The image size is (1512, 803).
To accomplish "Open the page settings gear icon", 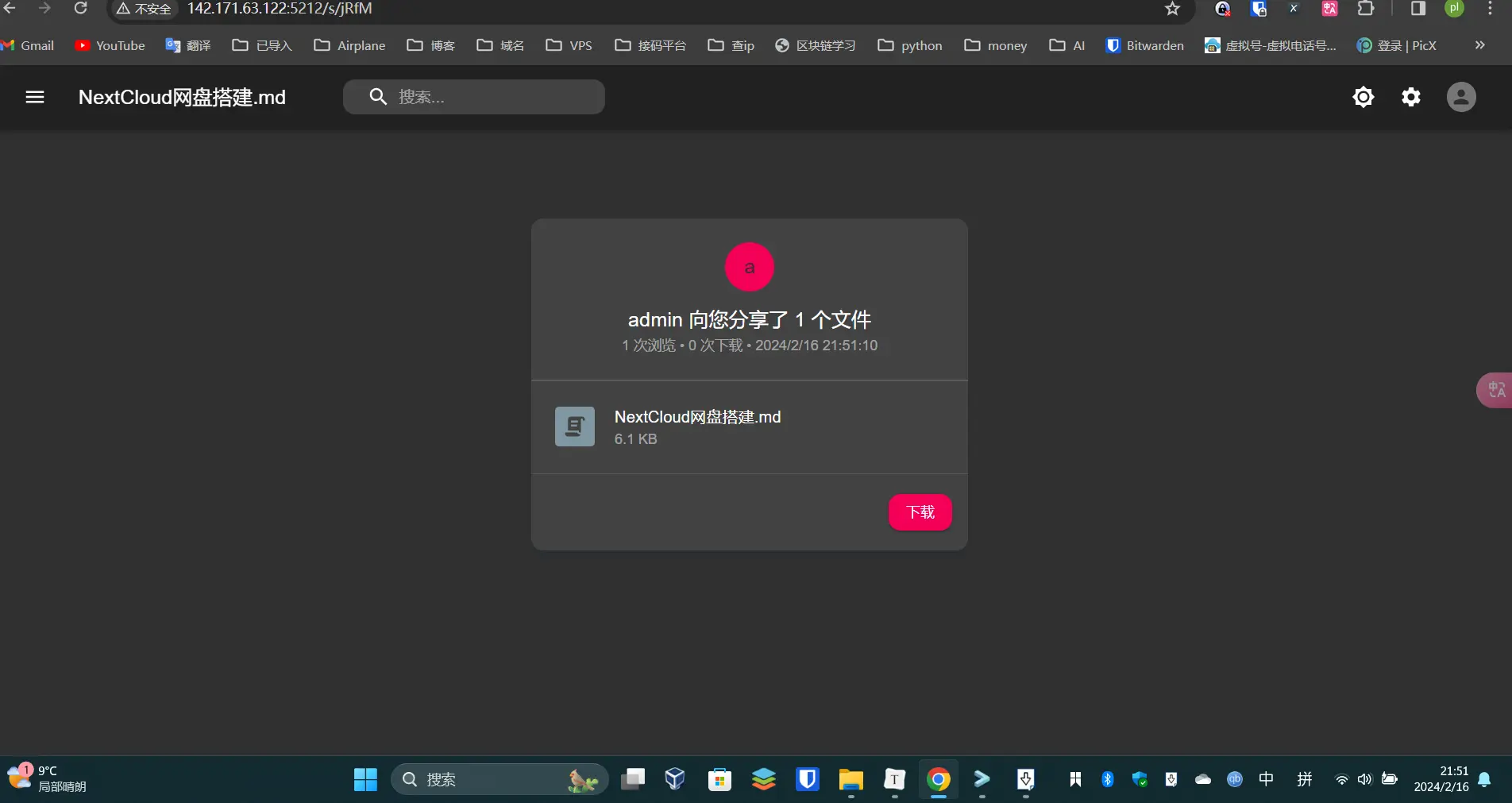I will tap(1411, 97).
